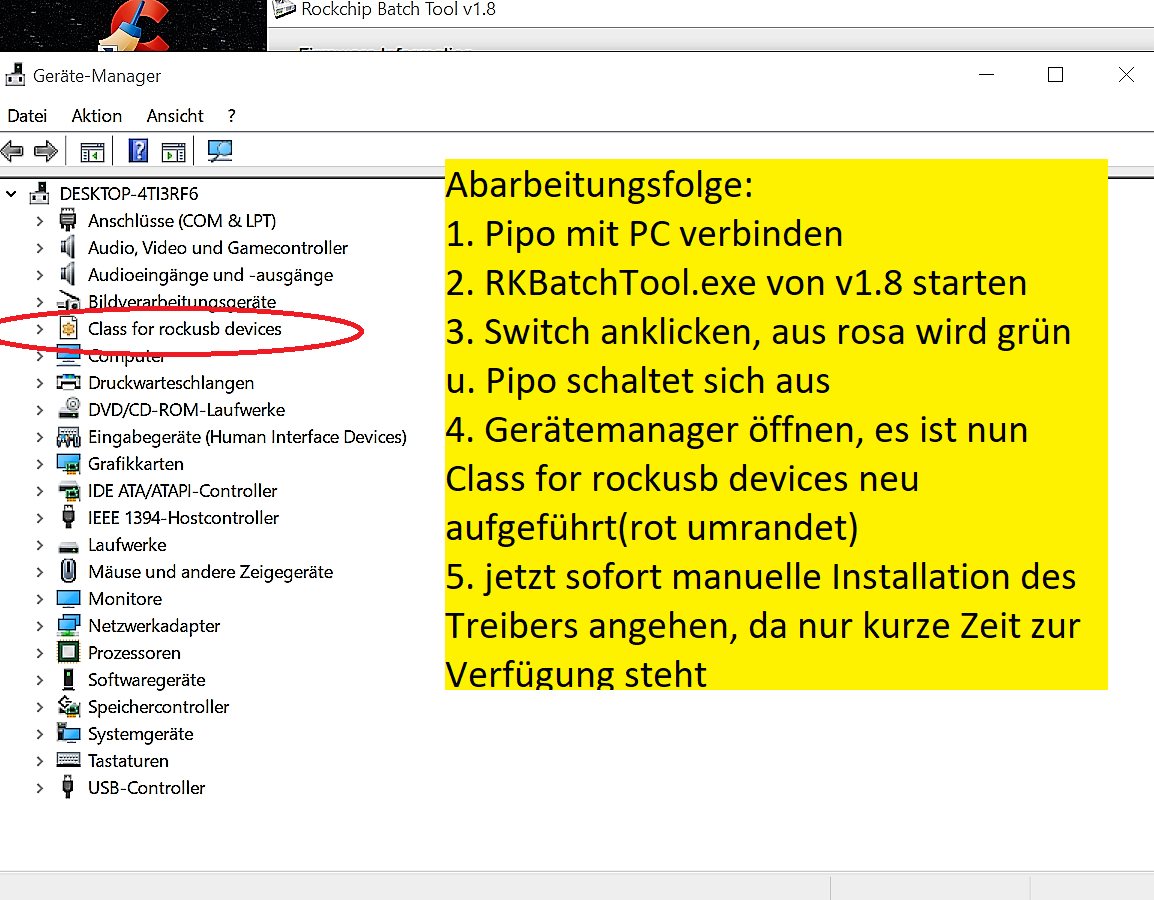The height and width of the screenshot is (900, 1154).
Task: Click the Grafikkarten display adapter icon
Action: pos(68,464)
